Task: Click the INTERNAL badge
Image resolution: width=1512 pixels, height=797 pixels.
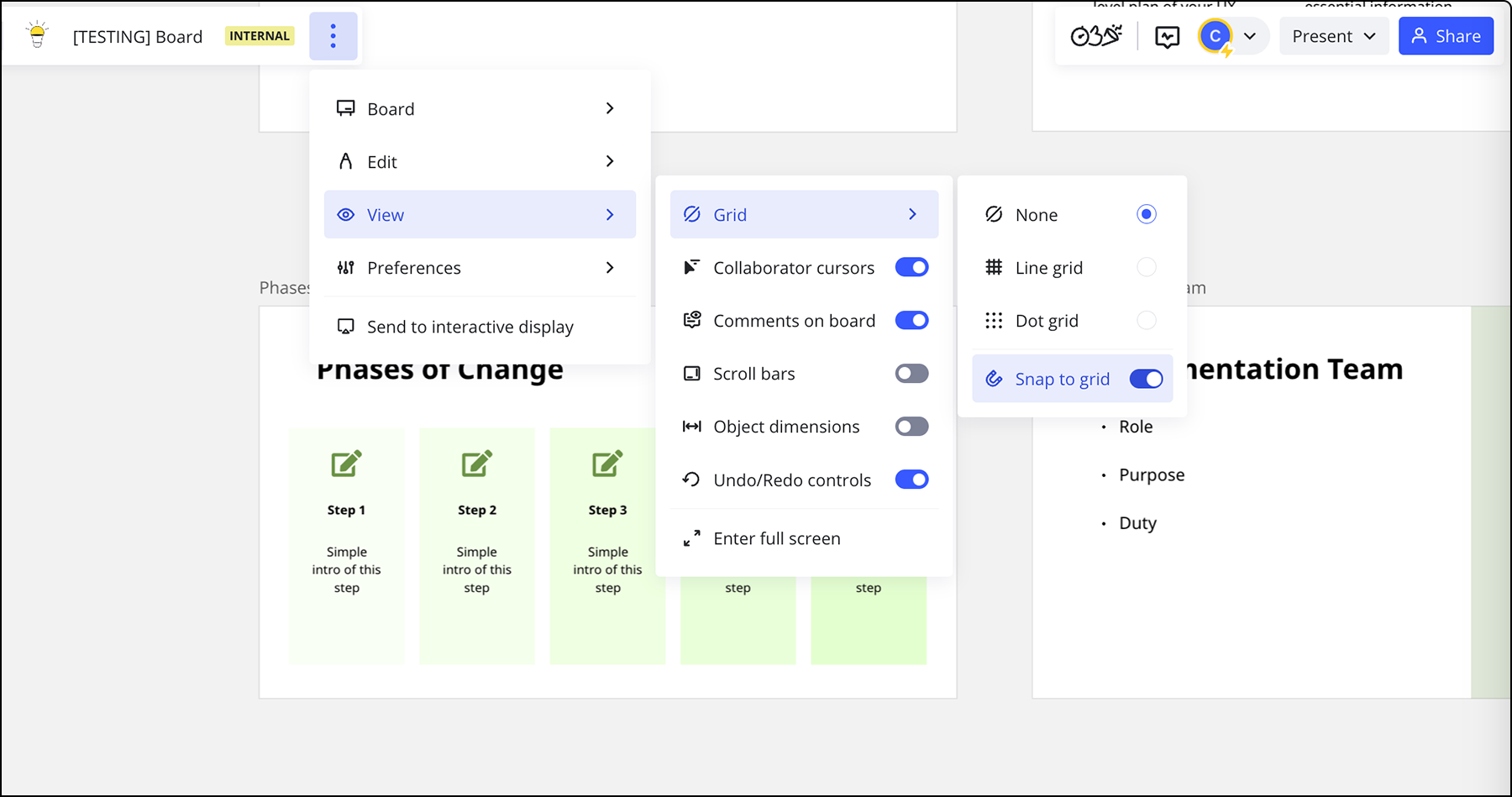Action: [259, 35]
